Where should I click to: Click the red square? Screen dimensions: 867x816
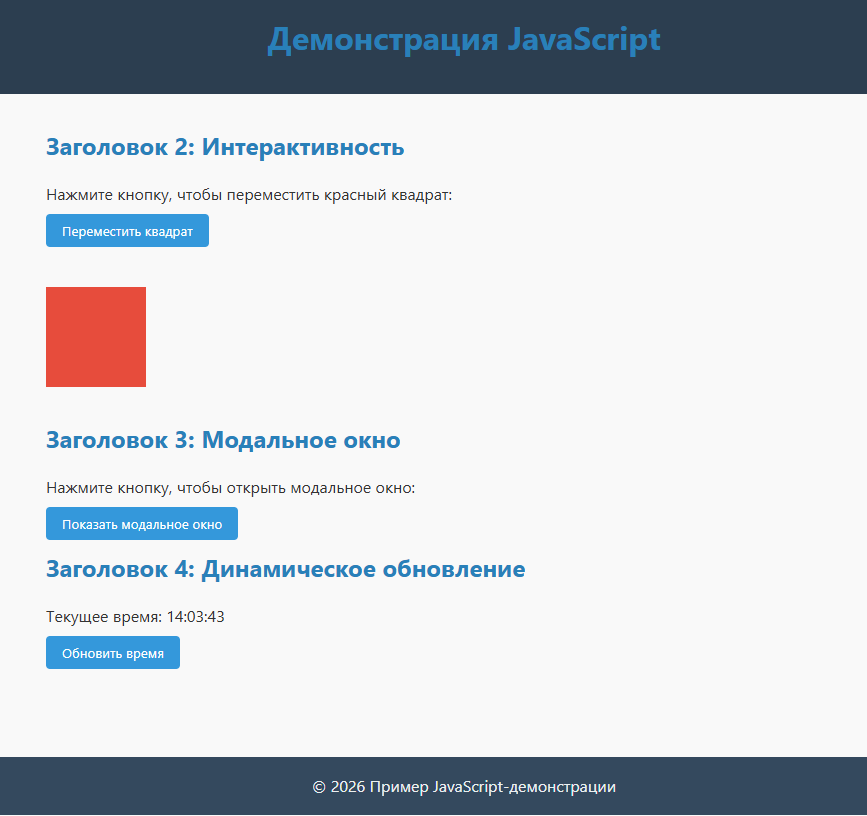[96, 337]
